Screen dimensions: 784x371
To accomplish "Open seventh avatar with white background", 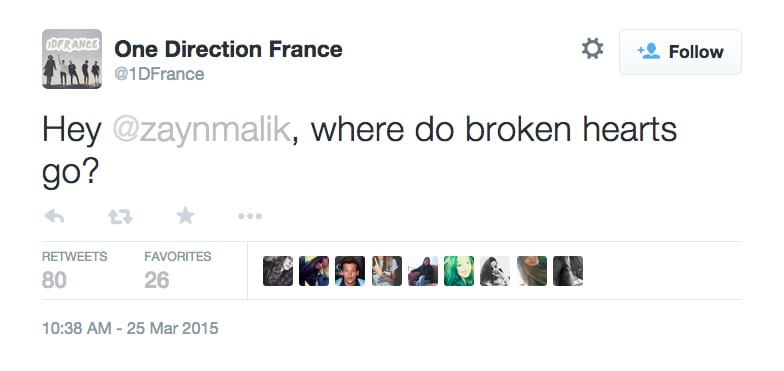I will (x=495, y=271).
